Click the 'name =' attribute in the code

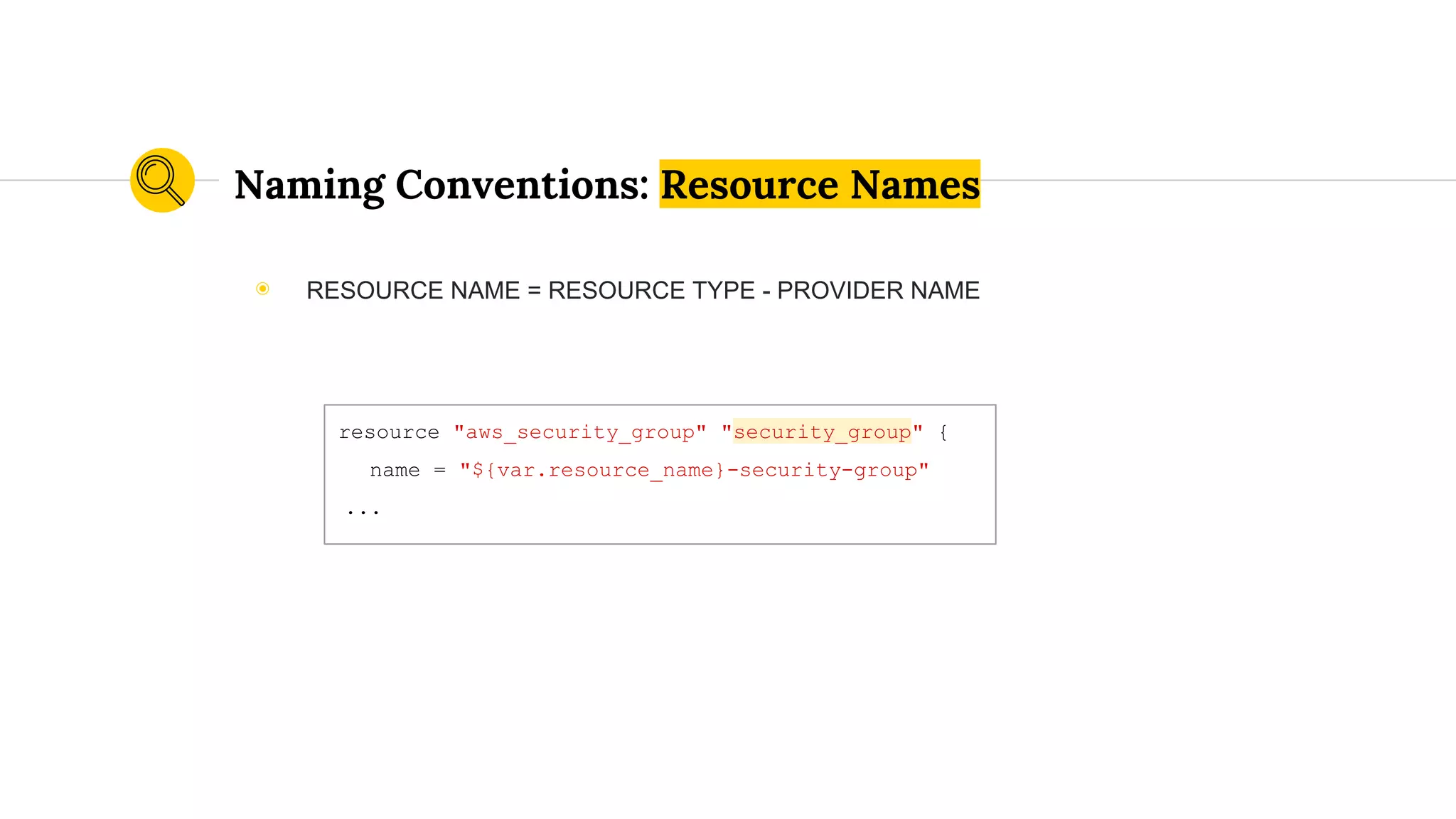[408, 471]
